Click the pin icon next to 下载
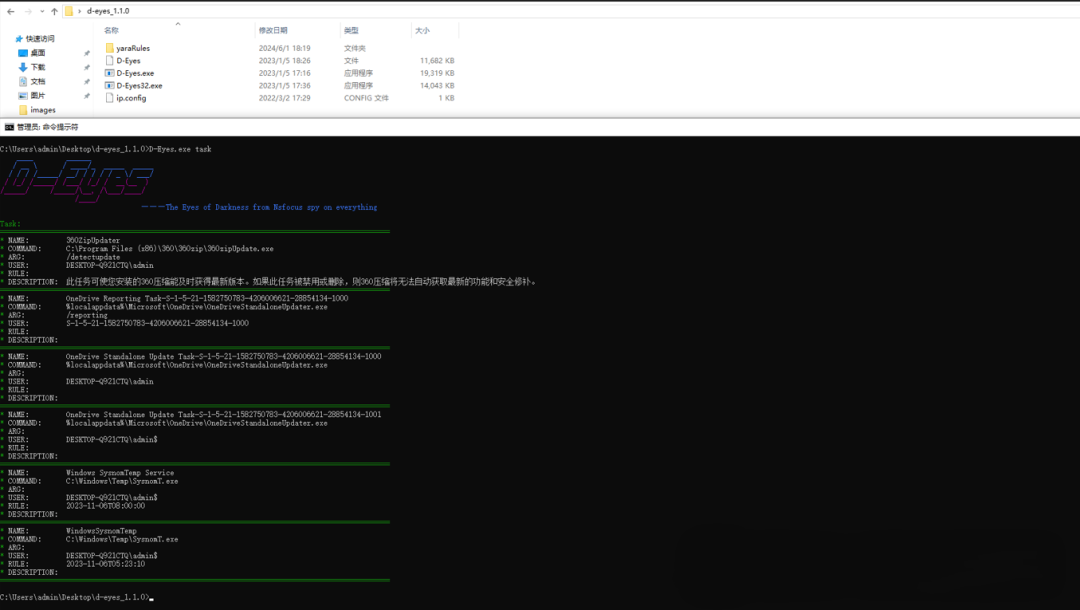Image resolution: width=1080 pixels, height=610 pixels. point(87,67)
